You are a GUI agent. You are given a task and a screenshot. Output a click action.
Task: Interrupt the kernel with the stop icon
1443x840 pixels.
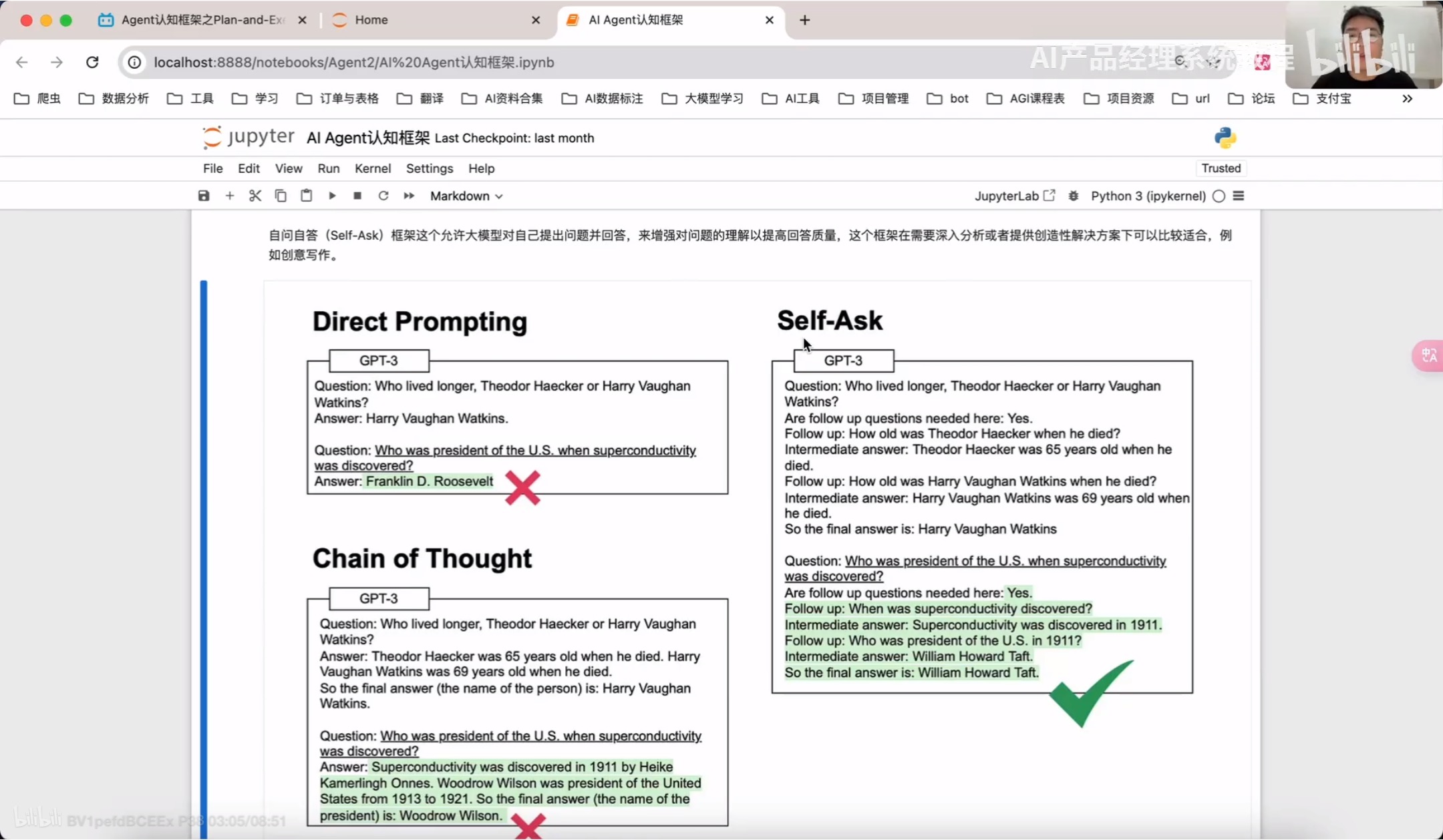pos(357,196)
